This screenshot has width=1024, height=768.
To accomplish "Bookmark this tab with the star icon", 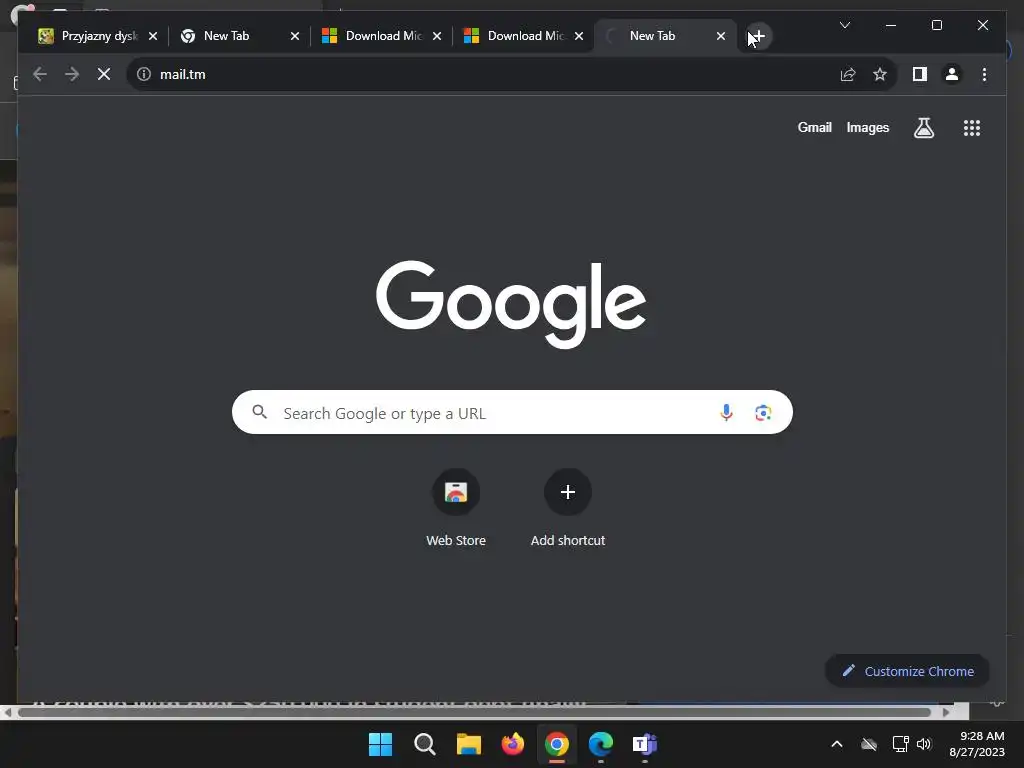I will point(880,74).
